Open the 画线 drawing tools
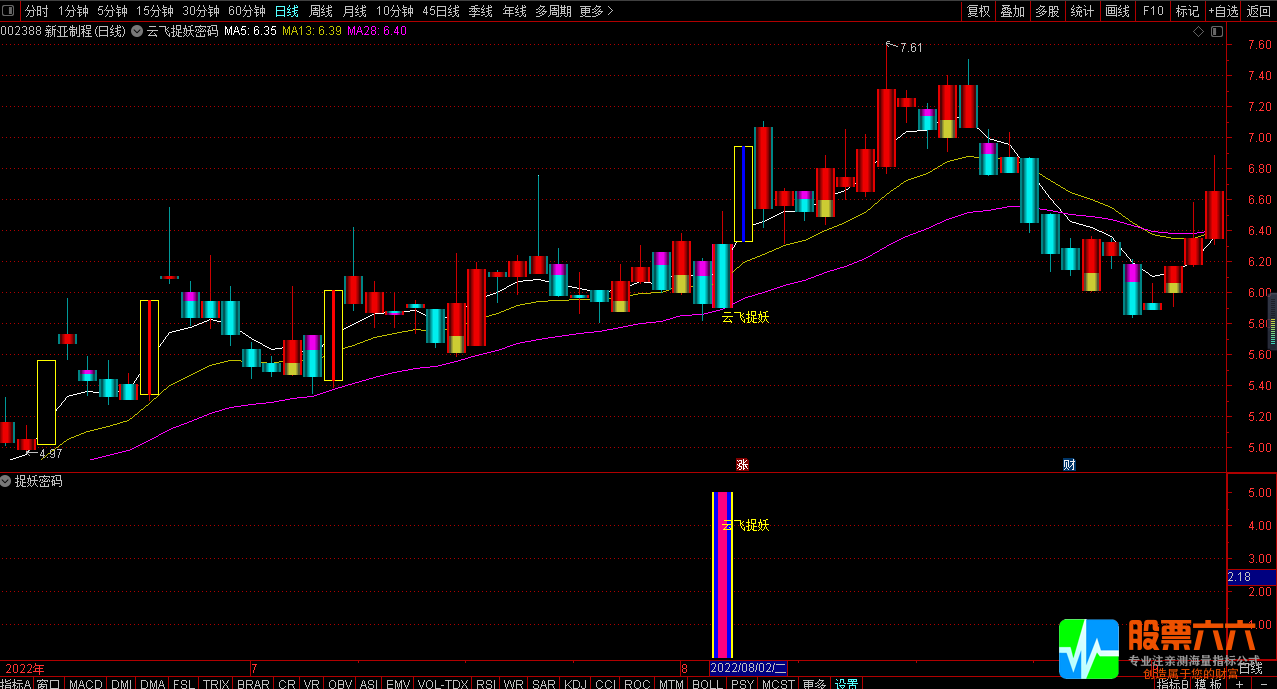This screenshot has height=689, width=1277. click(1117, 11)
